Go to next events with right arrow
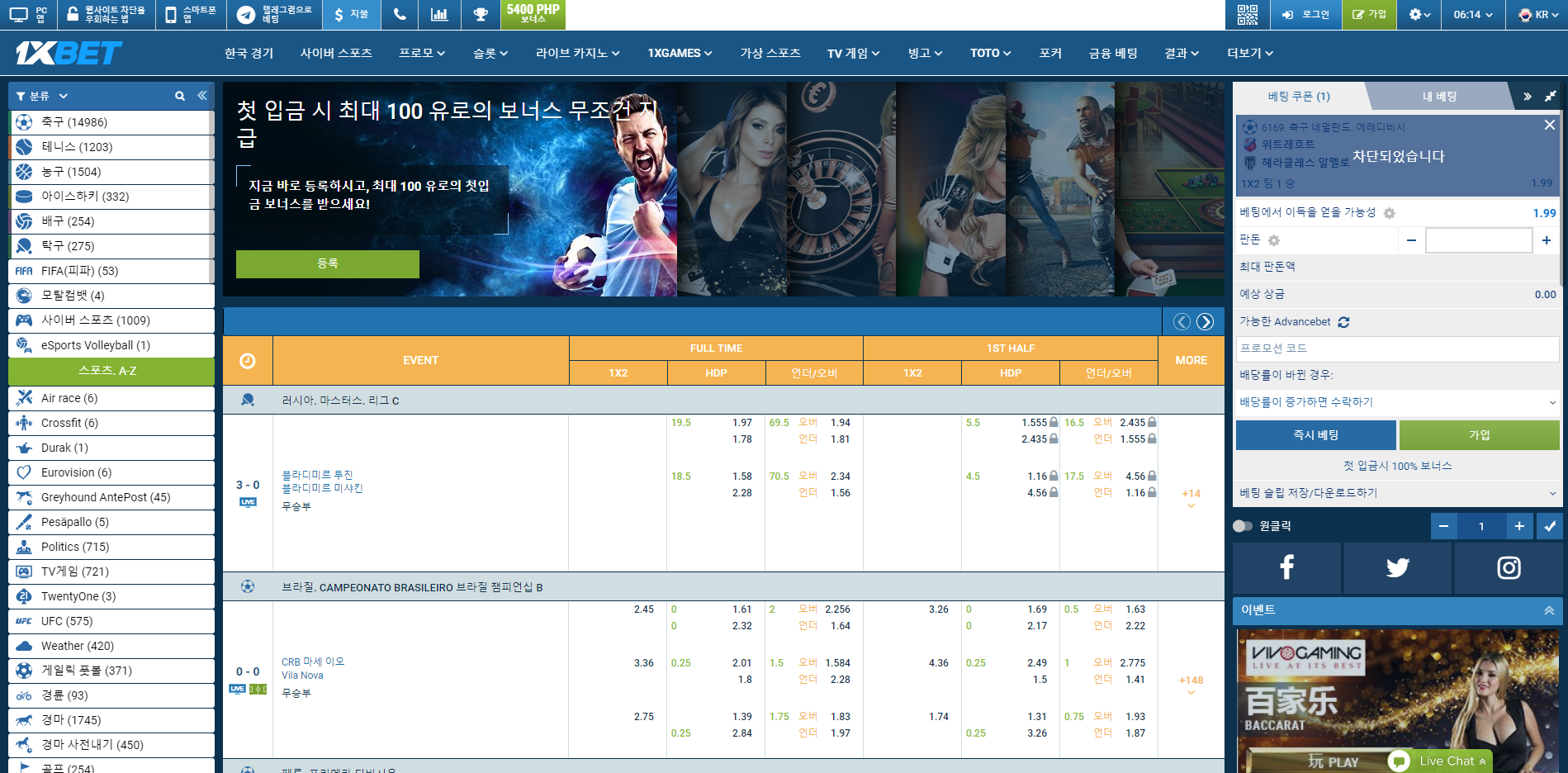The width and height of the screenshot is (1568, 773). pyautogui.click(x=1206, y=321)
